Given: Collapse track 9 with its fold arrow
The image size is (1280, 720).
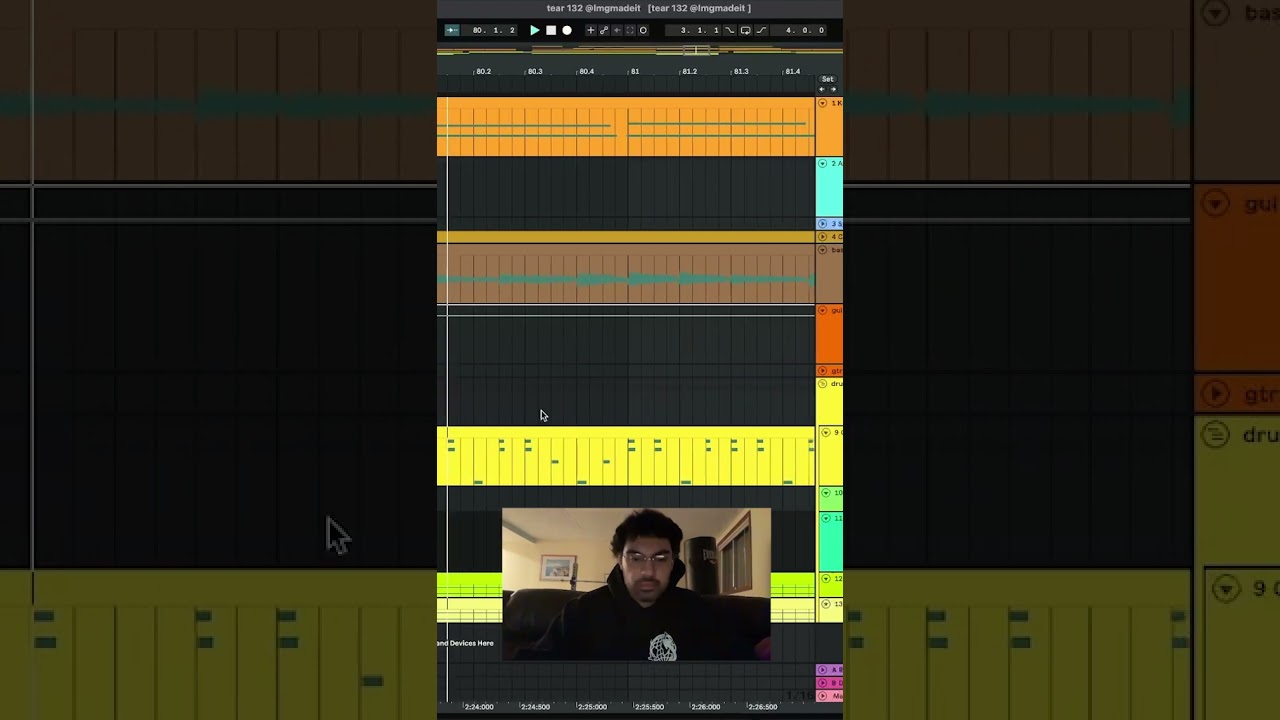Looking at the screenshot, I should point(825,432).
